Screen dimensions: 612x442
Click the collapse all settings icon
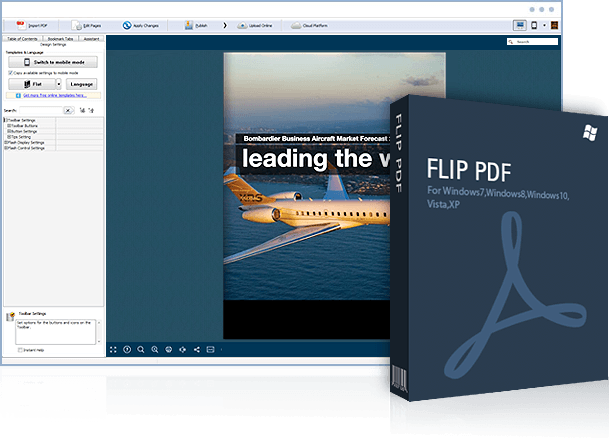[x=91, y=110]
